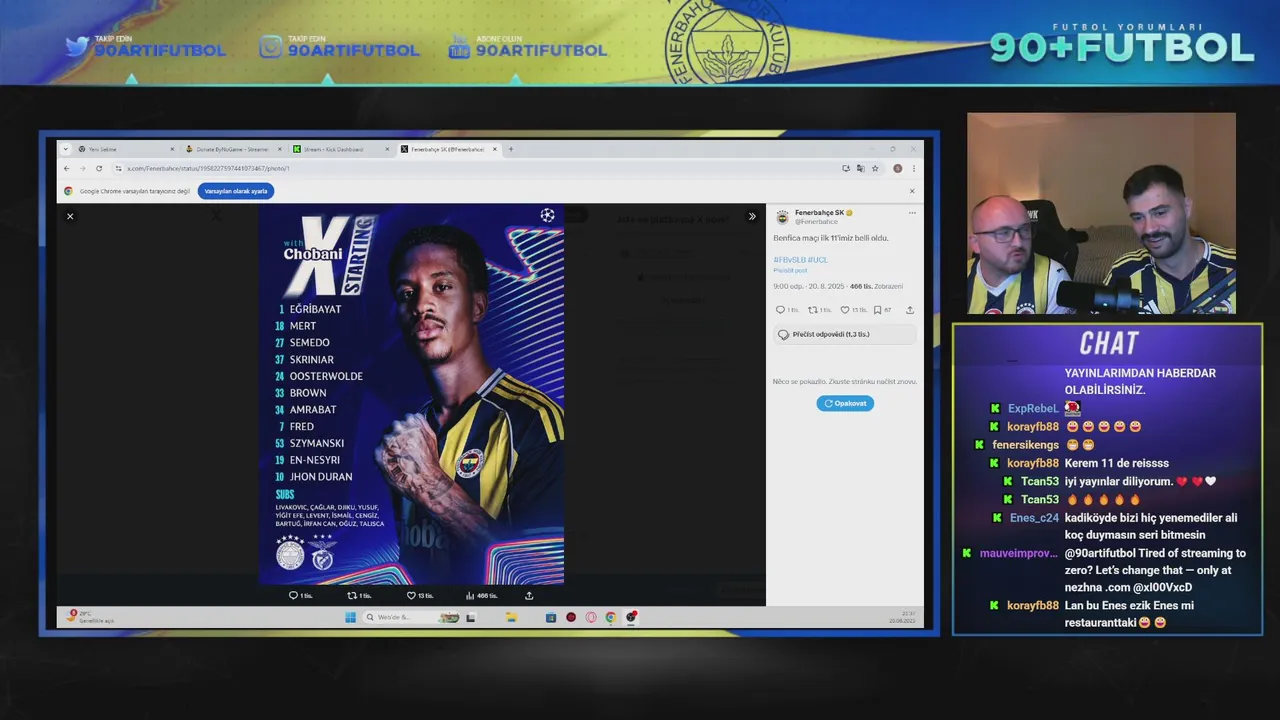This screenshot has height=720, width=1280.
Task: Collapse the side panel with double-chevron icon
Action: pos(752,216)
